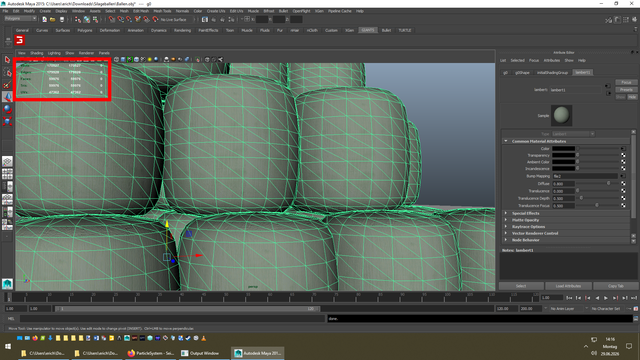
Task: Click the Select button in Attribute Editor
Action: pos(521,286)
